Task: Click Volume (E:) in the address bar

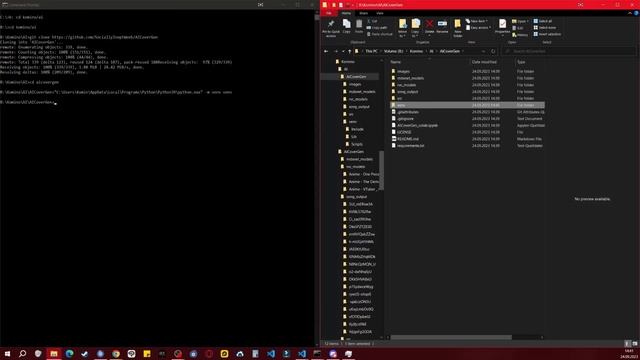Action: [x=393, y=51]
